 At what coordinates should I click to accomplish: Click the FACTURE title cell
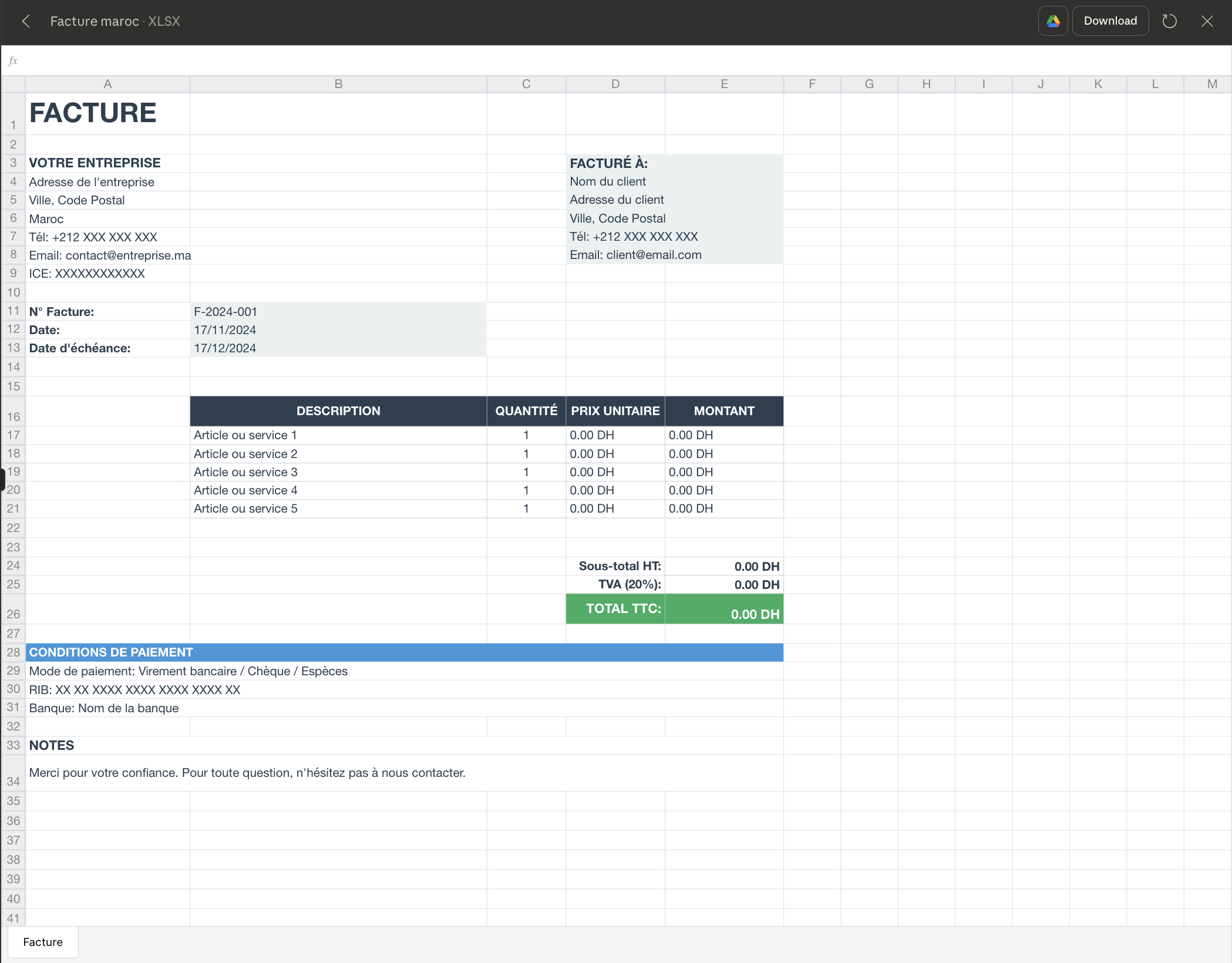point(92,113)
